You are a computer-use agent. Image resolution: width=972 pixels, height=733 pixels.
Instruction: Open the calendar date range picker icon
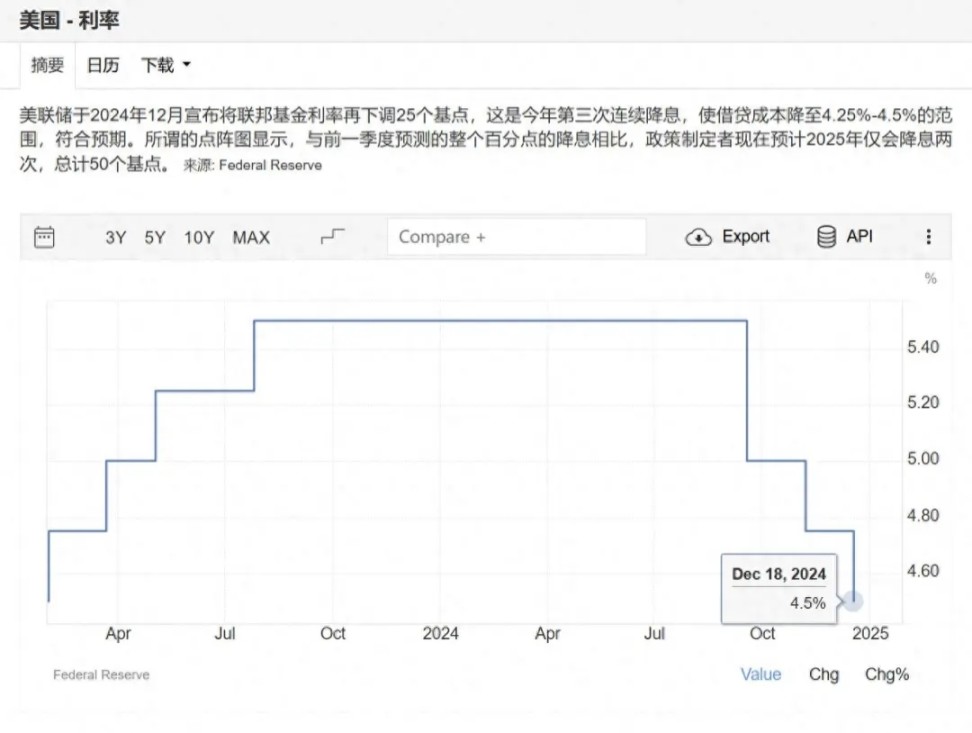pyautogui.click(x=44, y=237)
